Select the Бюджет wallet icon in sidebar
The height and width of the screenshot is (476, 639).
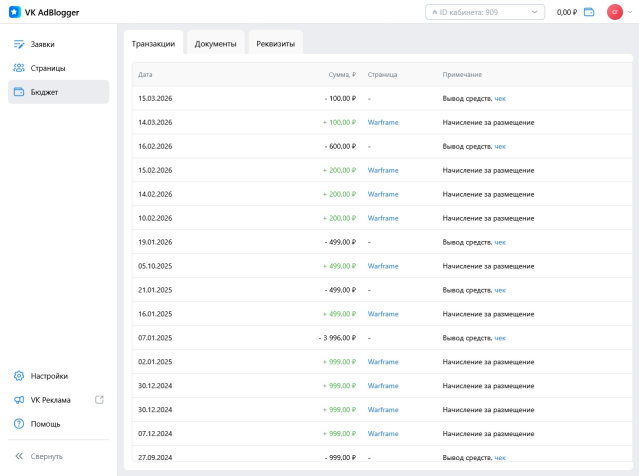19,92
